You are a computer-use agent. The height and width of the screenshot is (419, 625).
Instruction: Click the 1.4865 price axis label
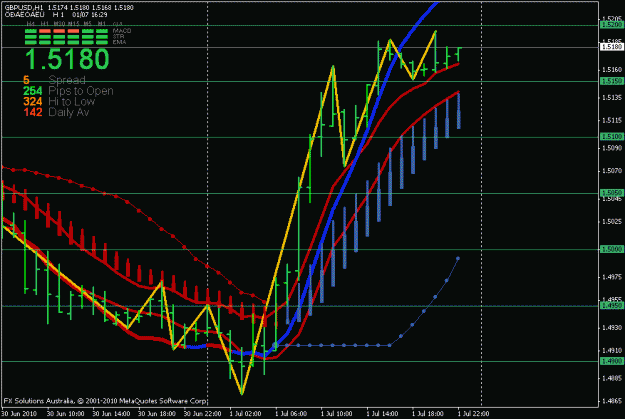coord(612,401)
